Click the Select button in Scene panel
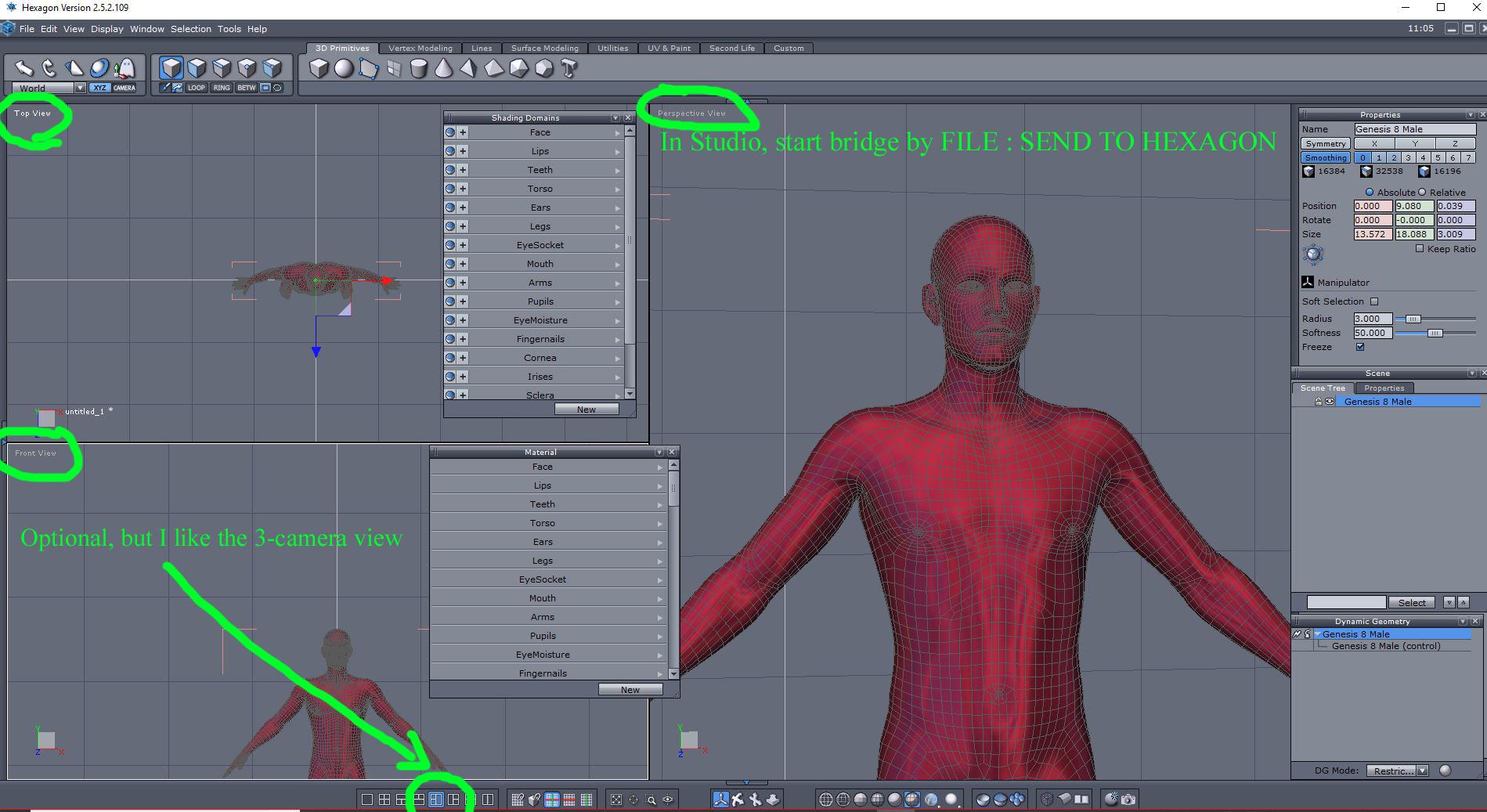This screenshot has width=1487, height=812. click(1412, 602)
